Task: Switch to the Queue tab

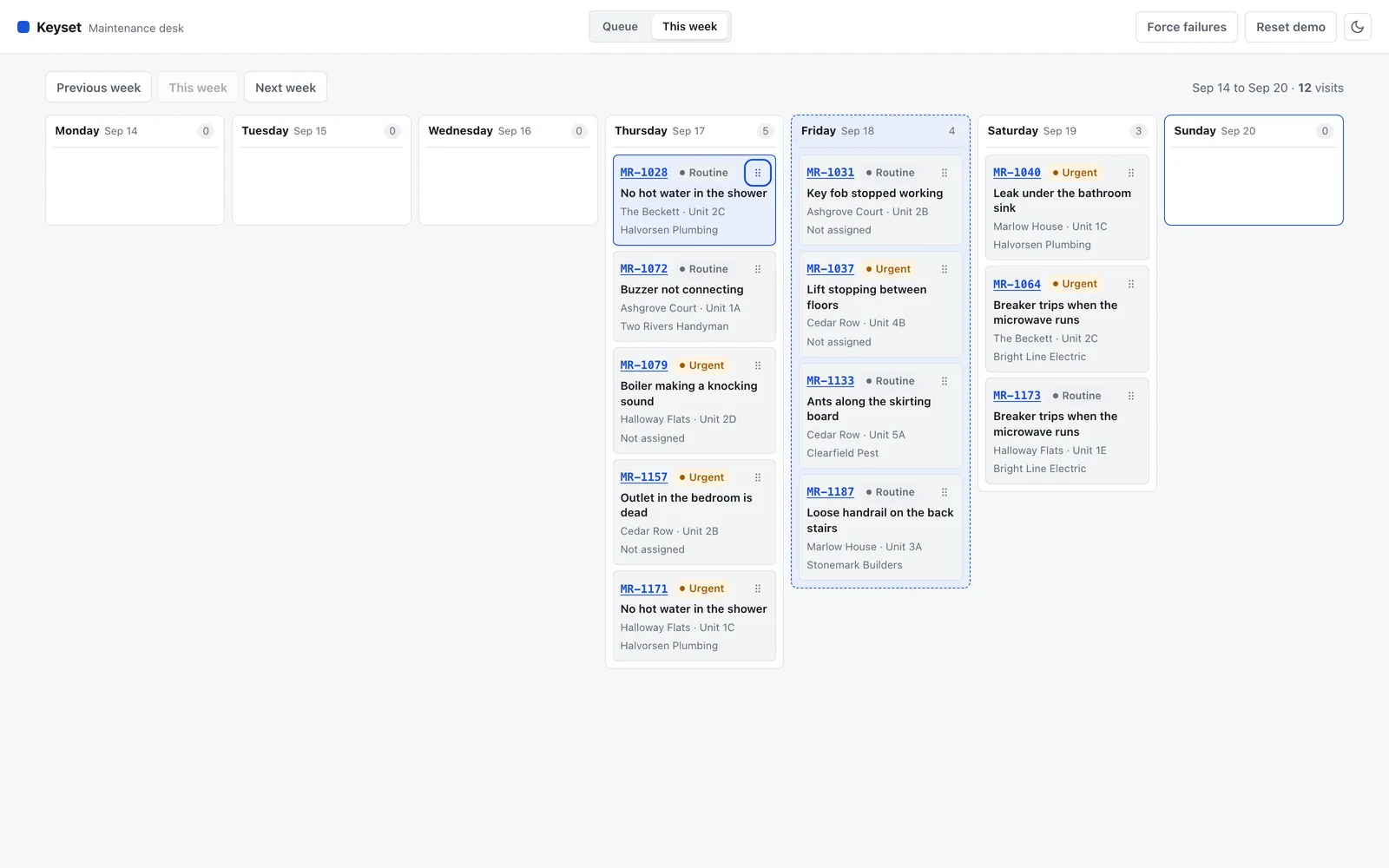Action: click(620, 27)
